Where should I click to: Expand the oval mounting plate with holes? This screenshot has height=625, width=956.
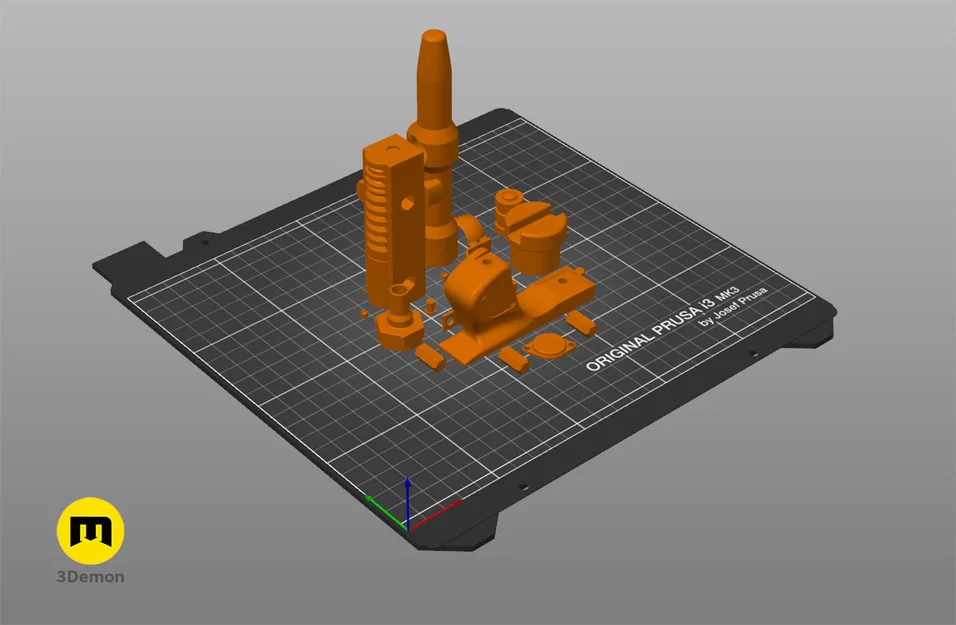[551, 344]
